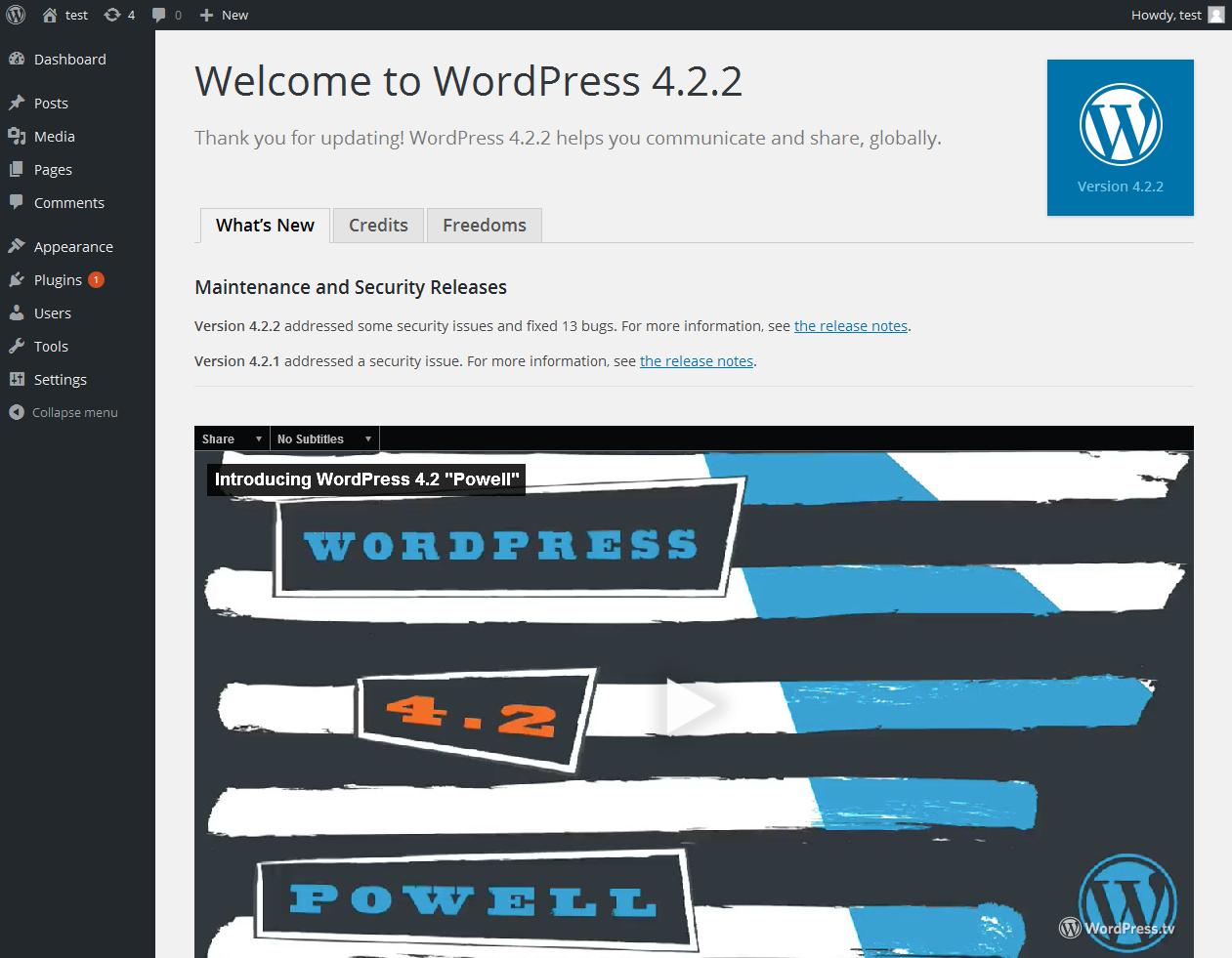Click the Maintenance and Security Releases heading

[x=351, y=287]
